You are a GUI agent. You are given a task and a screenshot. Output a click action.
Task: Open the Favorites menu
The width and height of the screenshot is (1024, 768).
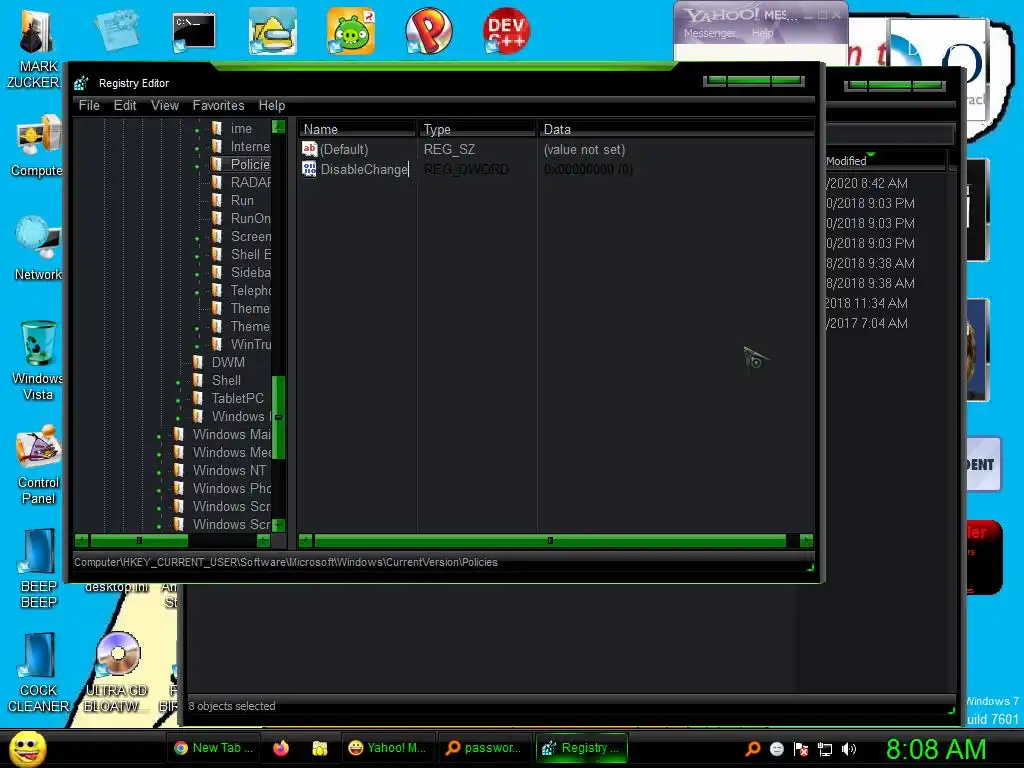[218, 105]
